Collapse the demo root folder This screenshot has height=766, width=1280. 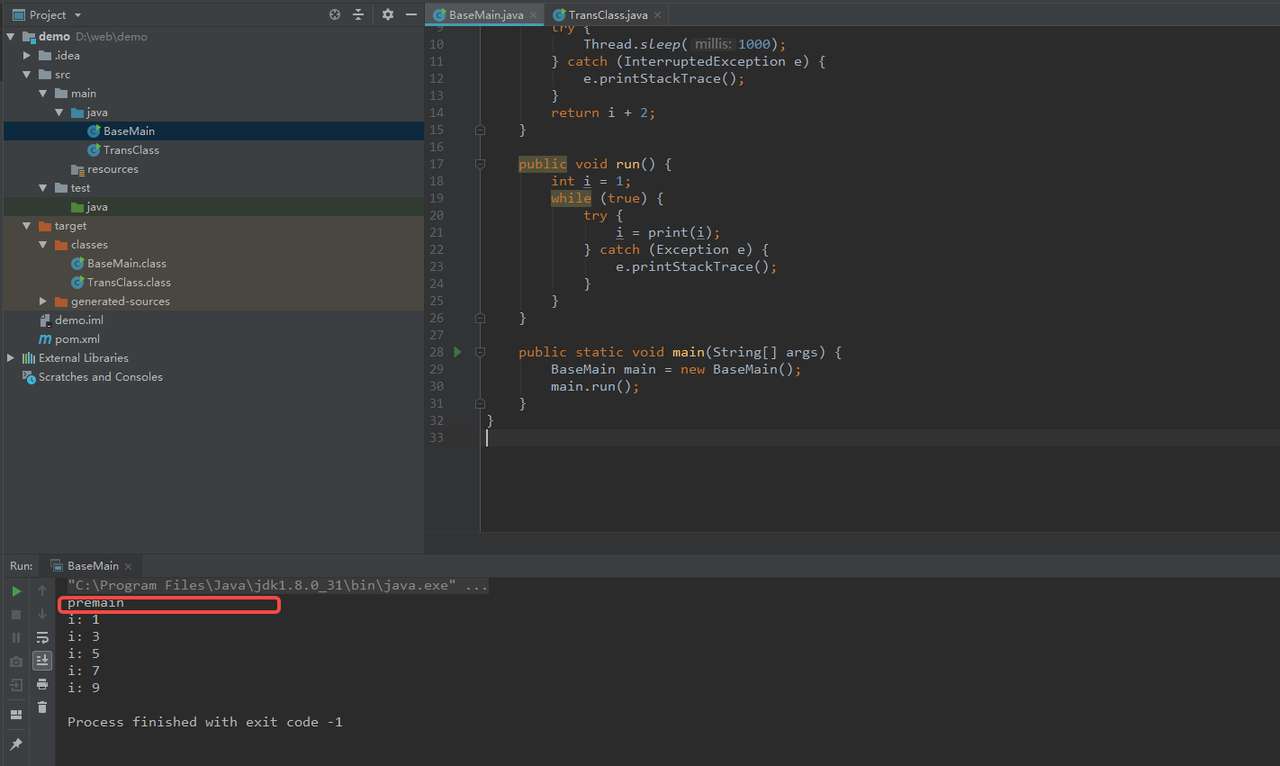[11, 37]
